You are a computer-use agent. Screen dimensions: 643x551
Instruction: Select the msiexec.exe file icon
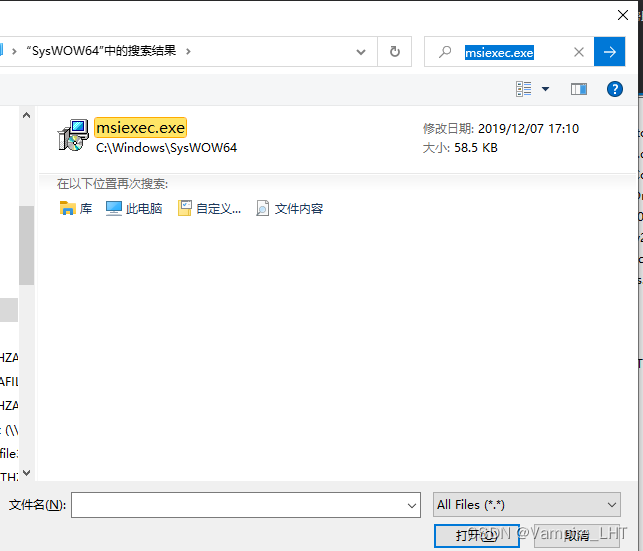coord(73,136)
